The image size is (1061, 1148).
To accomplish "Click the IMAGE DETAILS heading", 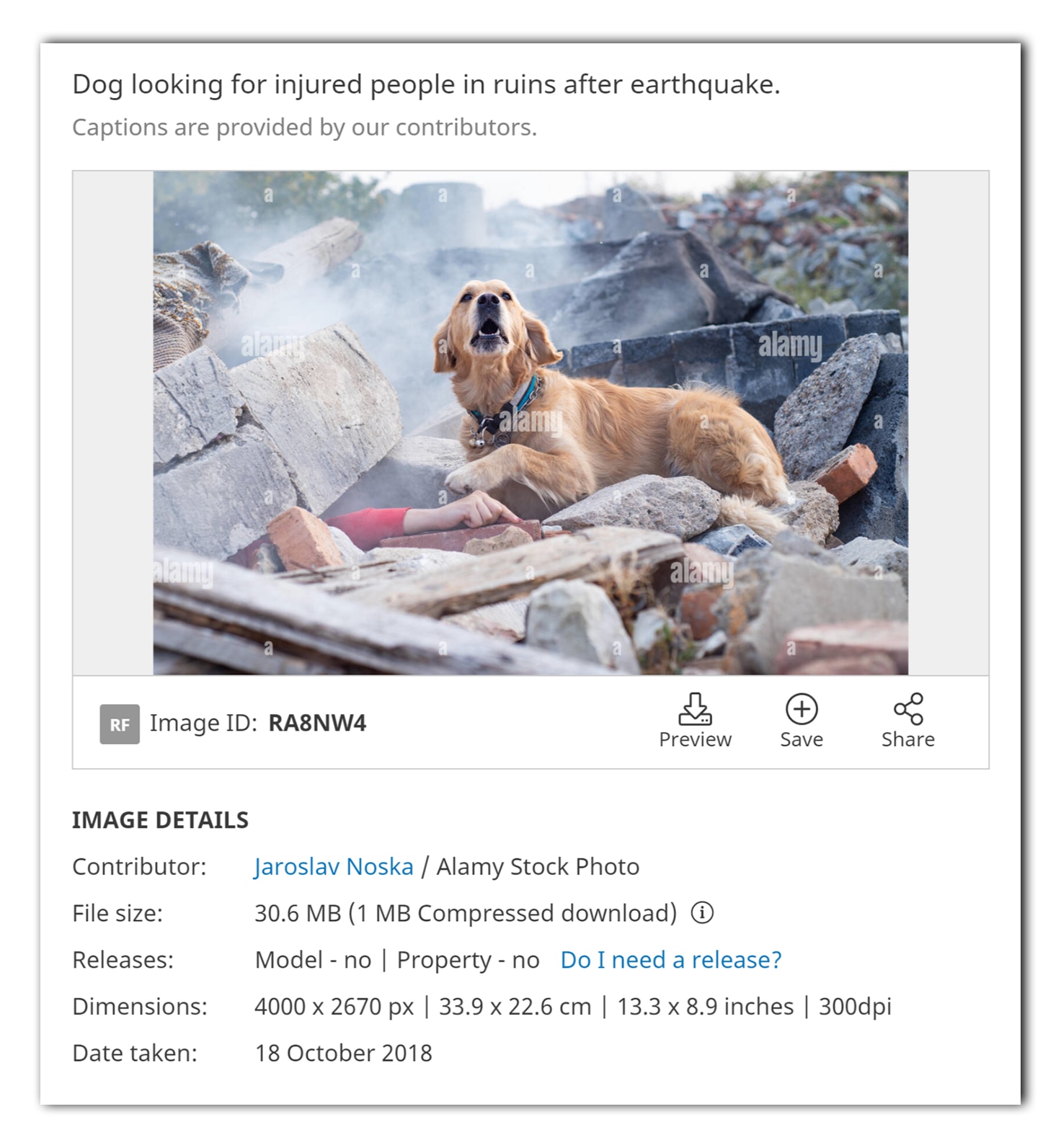I will click(x=160, y=820).
